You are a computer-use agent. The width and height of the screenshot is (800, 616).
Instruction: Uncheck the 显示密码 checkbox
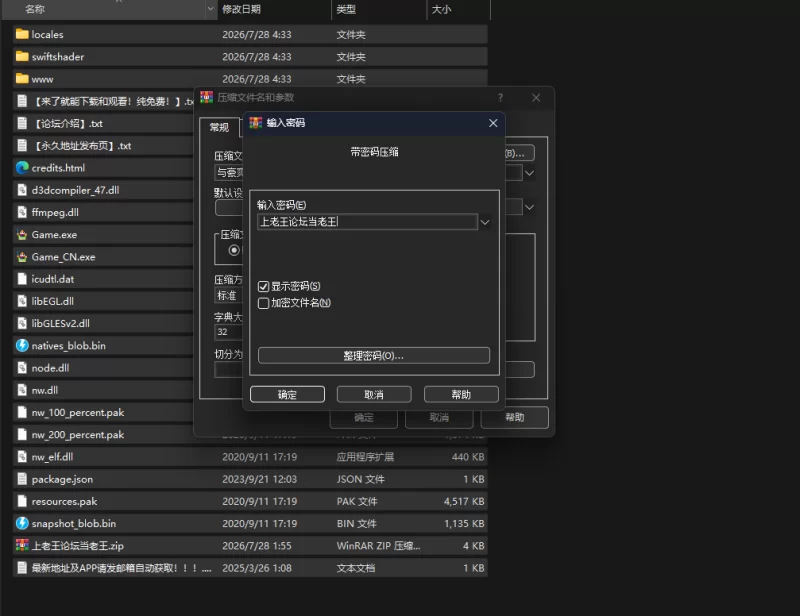(x=263, y=286)
